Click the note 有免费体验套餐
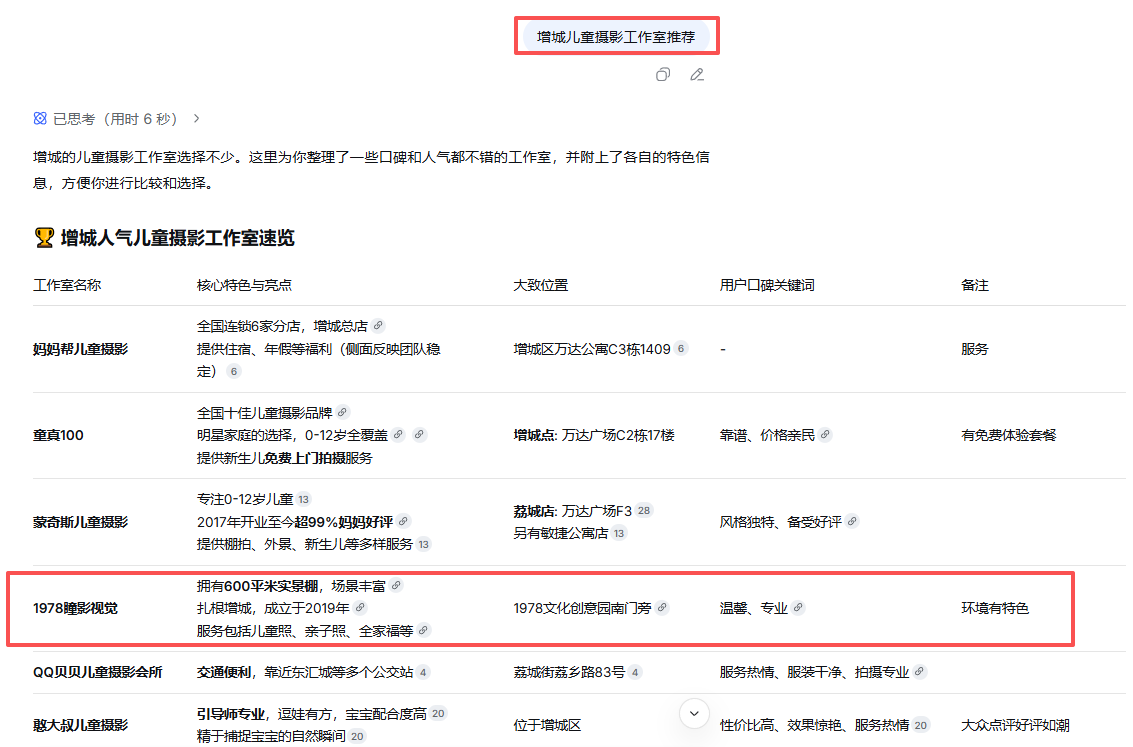Image resolution: width=1133 pixels, height=747 pixels. click(1009, 436)
